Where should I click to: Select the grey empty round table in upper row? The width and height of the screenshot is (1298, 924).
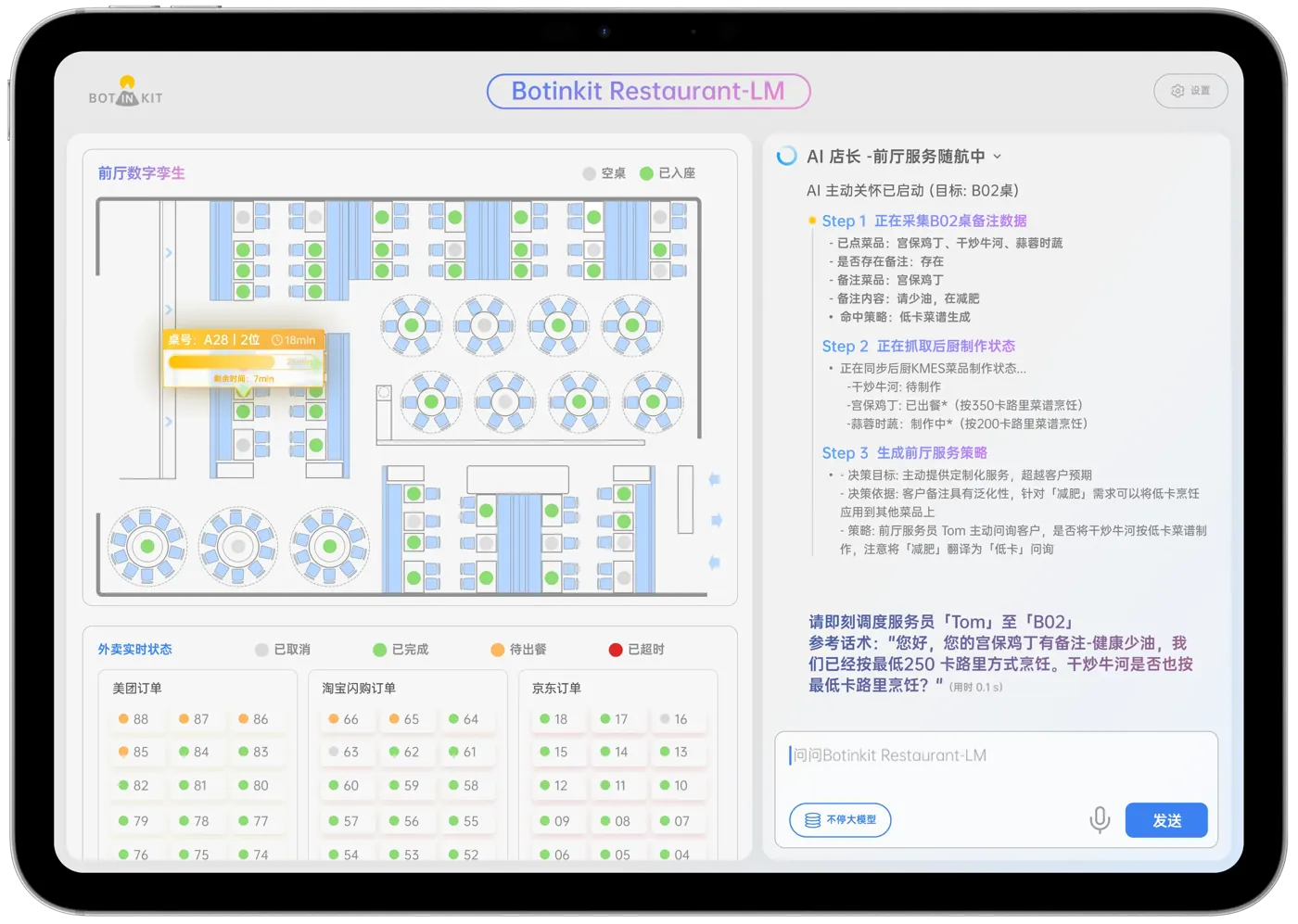coord(484,325)
